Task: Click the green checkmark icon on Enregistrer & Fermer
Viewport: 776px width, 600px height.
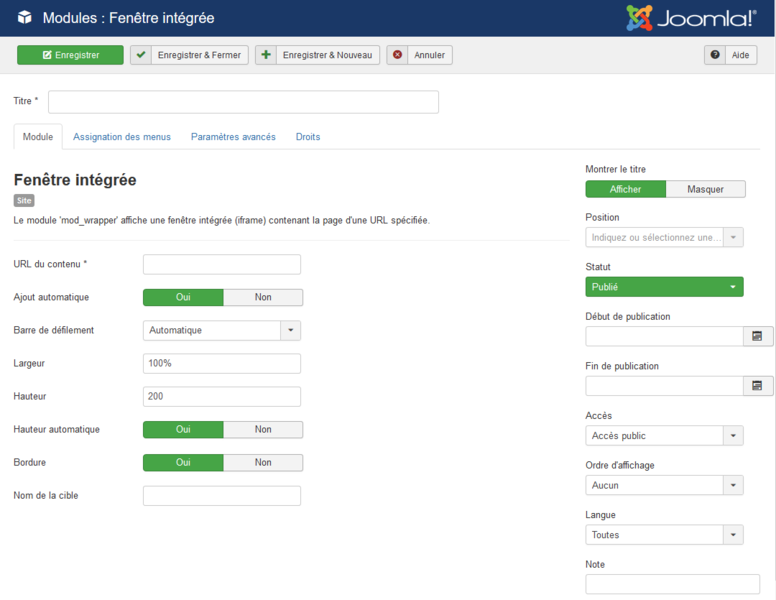Action: pyautogui.click(x=141, y=55)
